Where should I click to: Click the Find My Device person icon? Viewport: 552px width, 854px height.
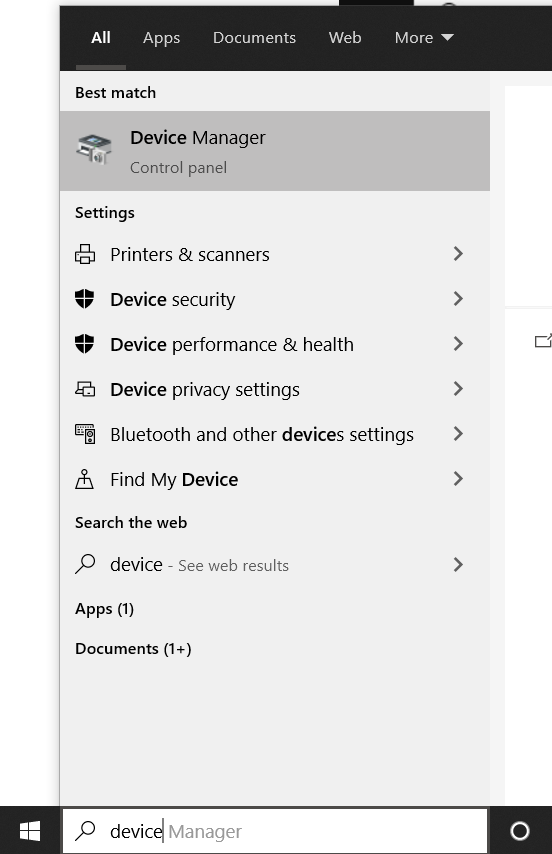pos(84,479)
